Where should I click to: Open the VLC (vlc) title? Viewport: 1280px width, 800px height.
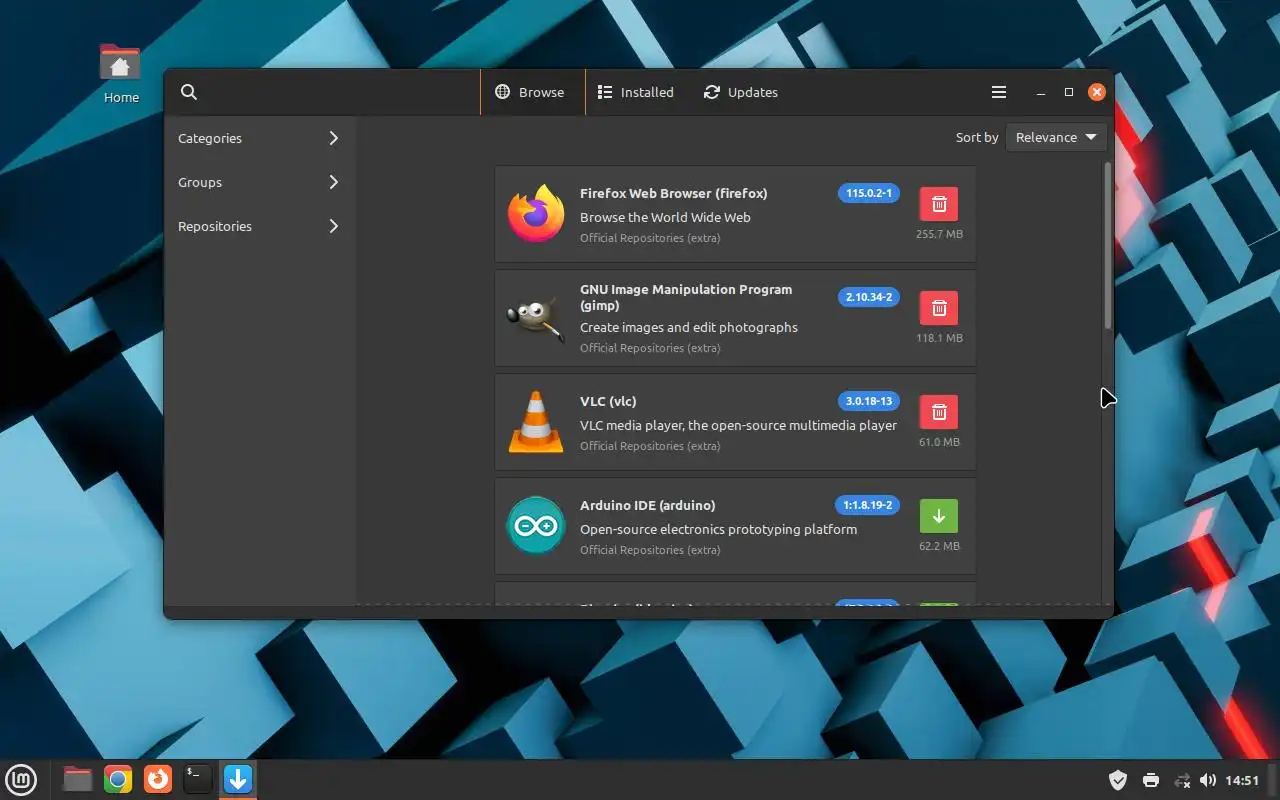pos(608,401)
